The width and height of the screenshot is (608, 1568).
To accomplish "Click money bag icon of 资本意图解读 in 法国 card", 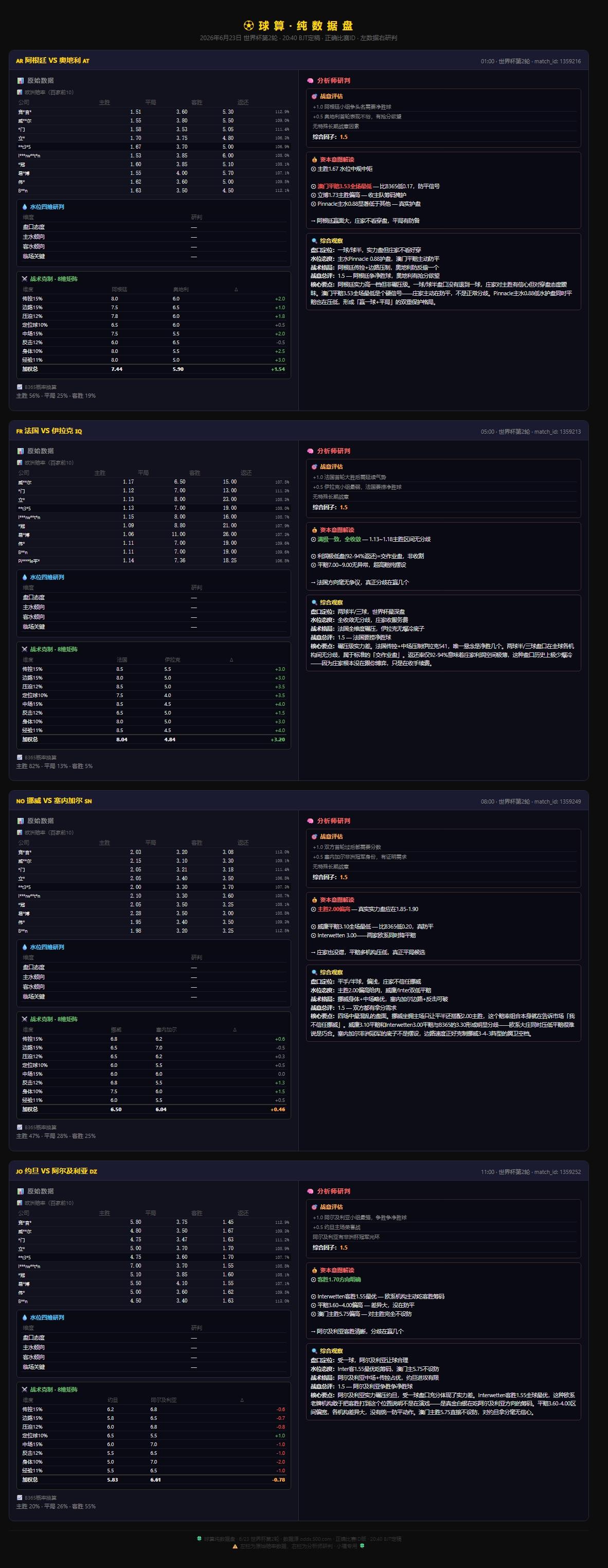I will [x=315, y=530].
